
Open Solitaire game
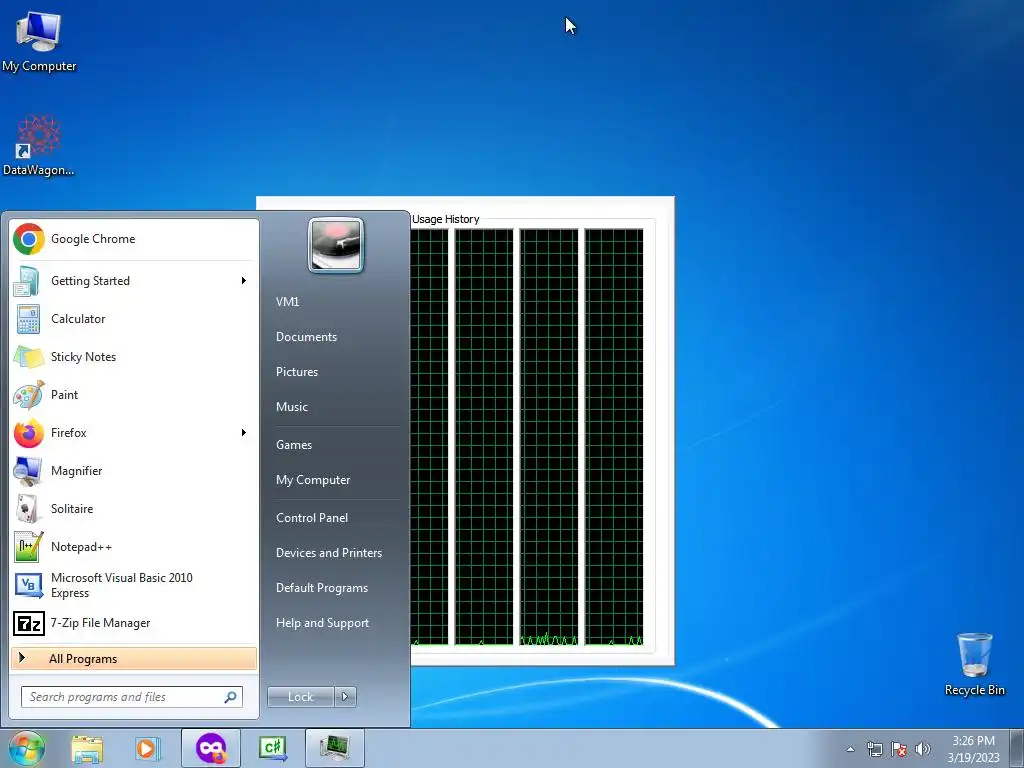[x=134, y=509]
